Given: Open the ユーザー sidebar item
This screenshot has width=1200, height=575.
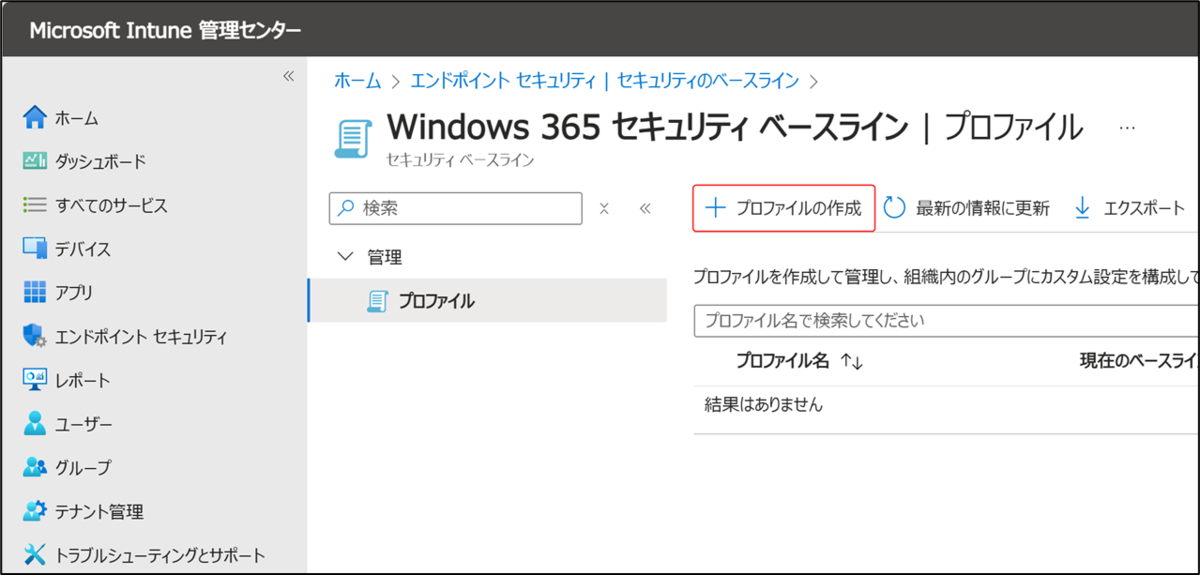Looking at the screenshot, I should coord(68,424).
